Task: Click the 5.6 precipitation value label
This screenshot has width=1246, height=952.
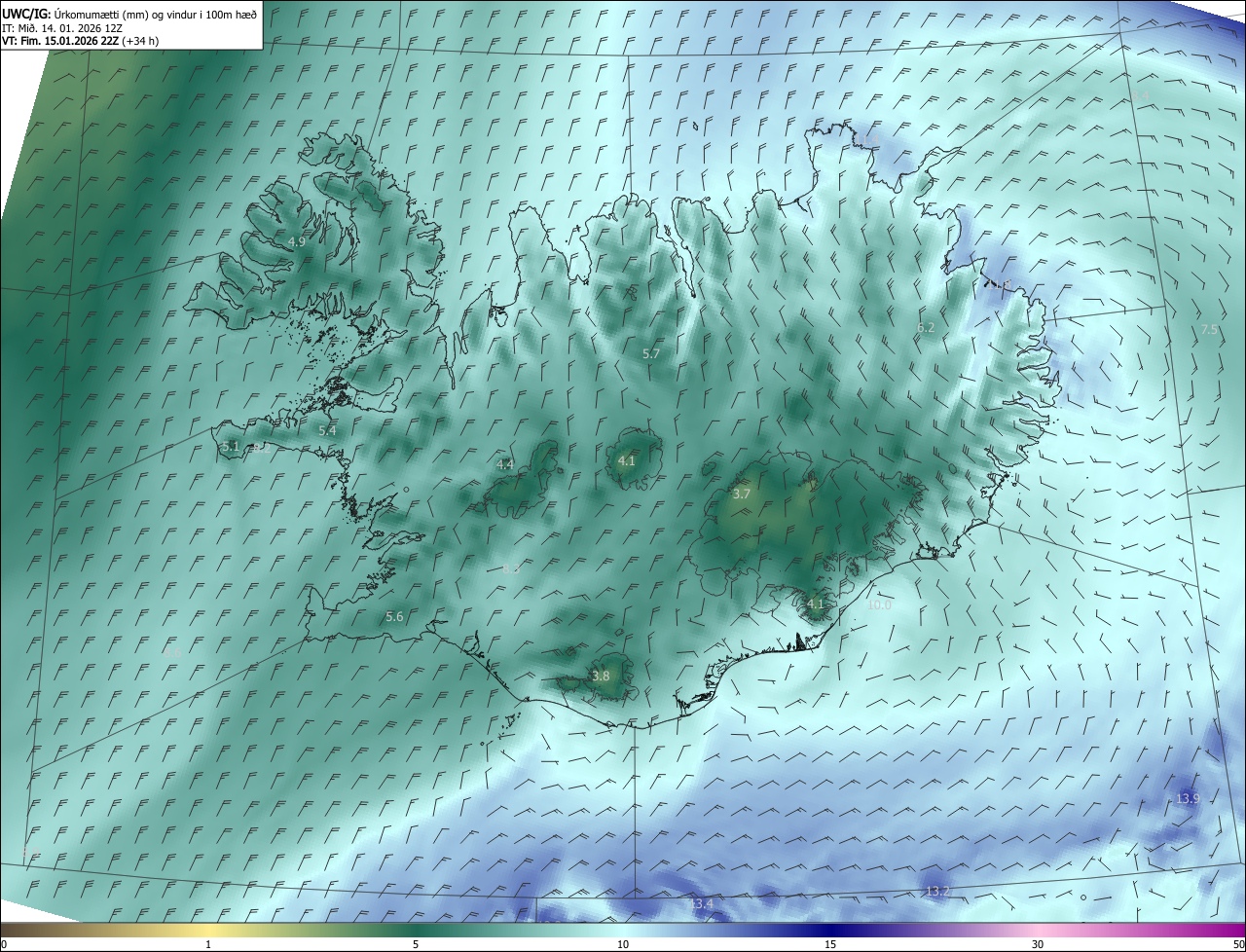Action: (x=394, y=617)
